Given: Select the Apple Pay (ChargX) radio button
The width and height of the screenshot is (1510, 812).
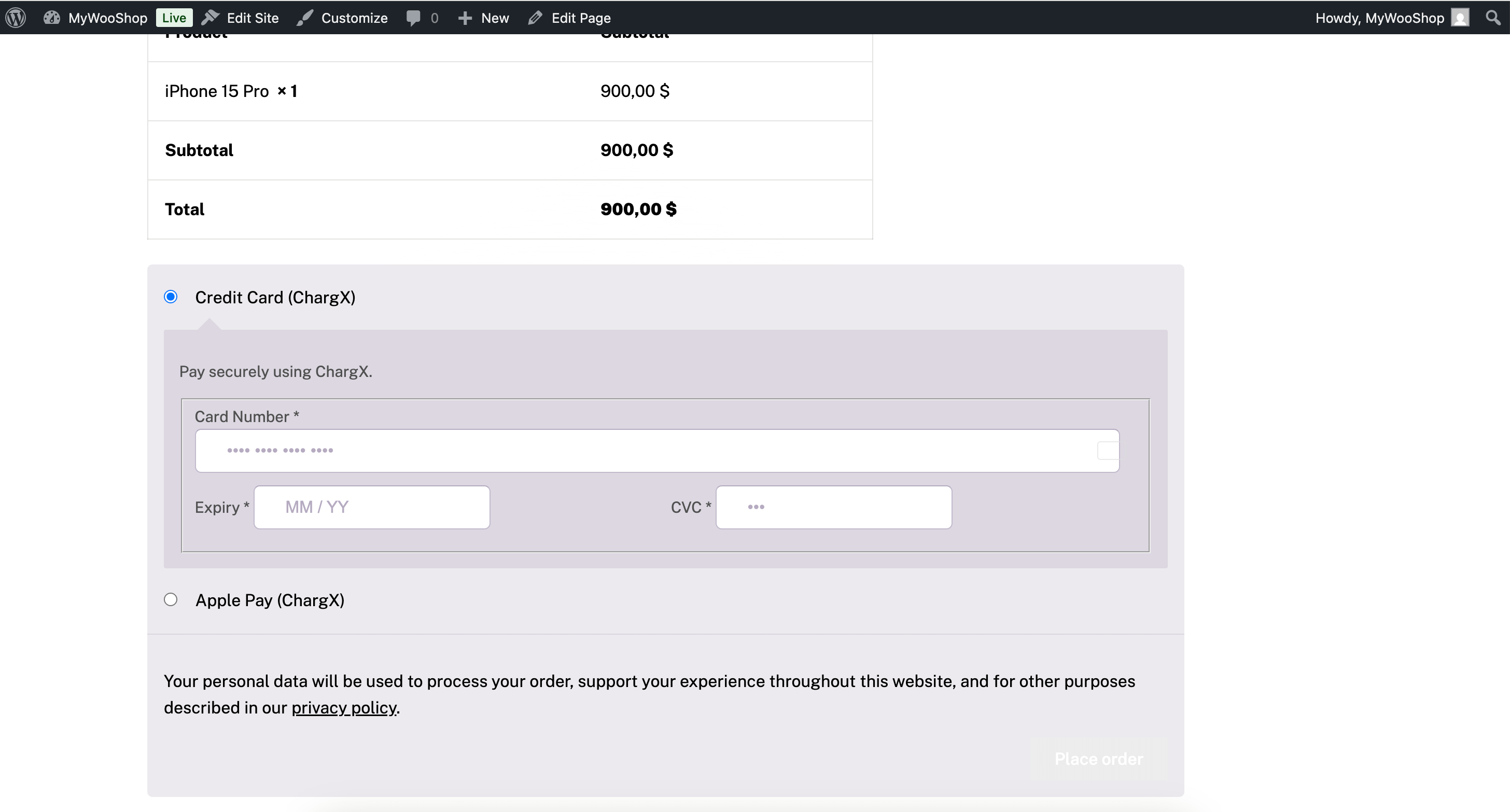Looking at the screenshot, I should pos(171,599).
